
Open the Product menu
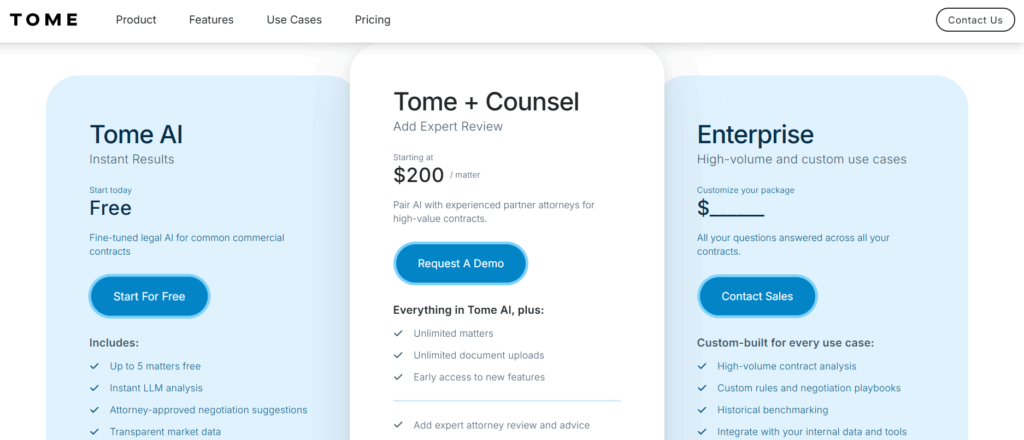[136, 20]
